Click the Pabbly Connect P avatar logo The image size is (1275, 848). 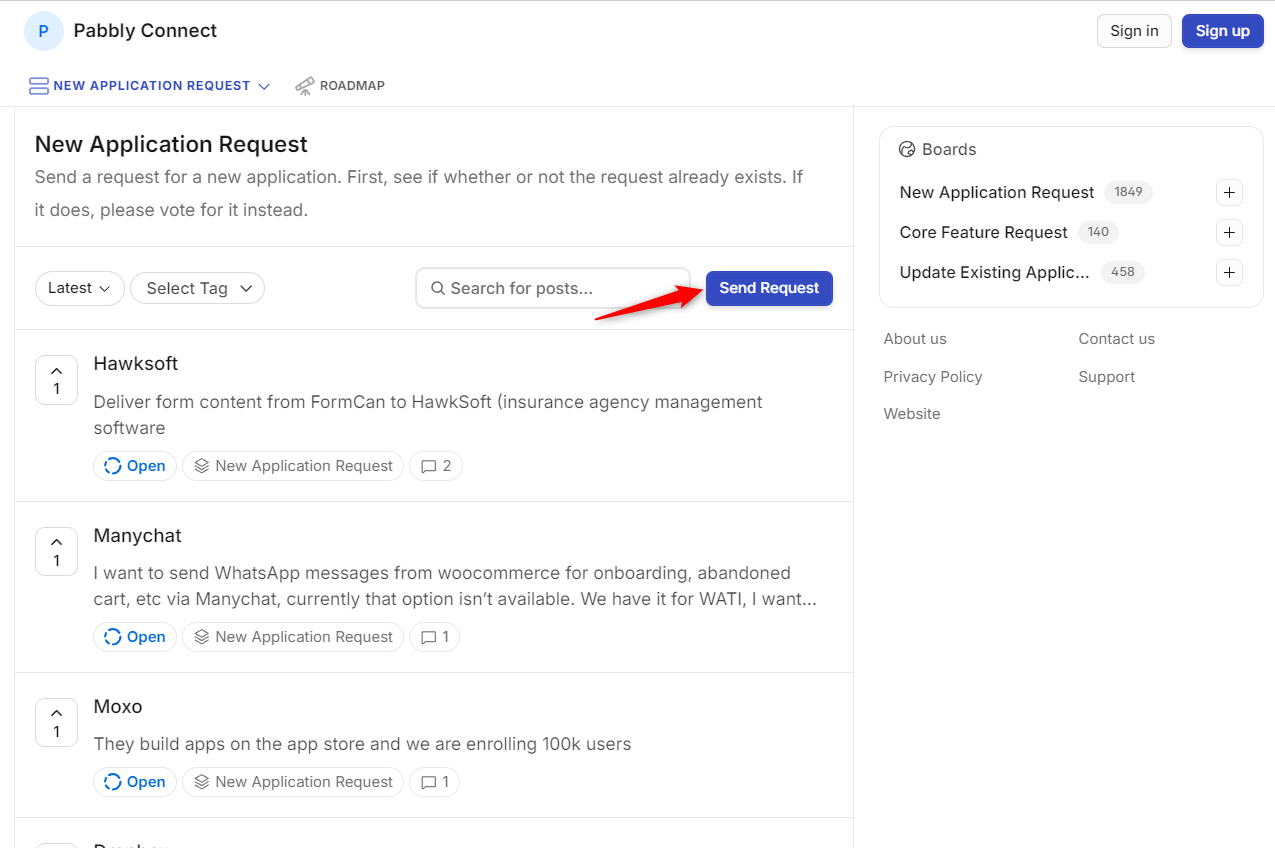point(43,31)
